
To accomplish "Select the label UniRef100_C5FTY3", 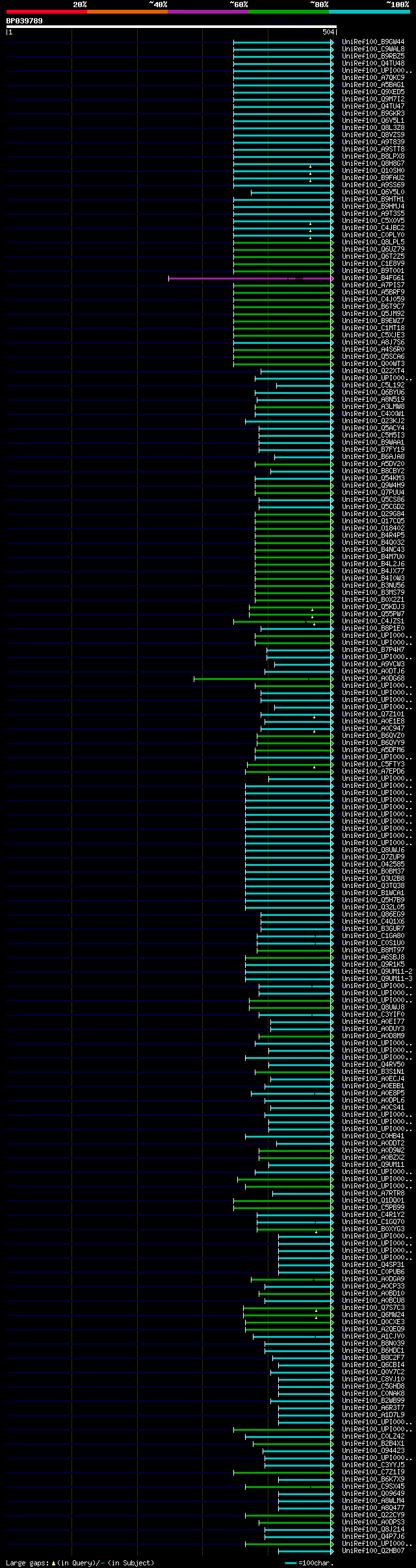I will pos(373,764).
